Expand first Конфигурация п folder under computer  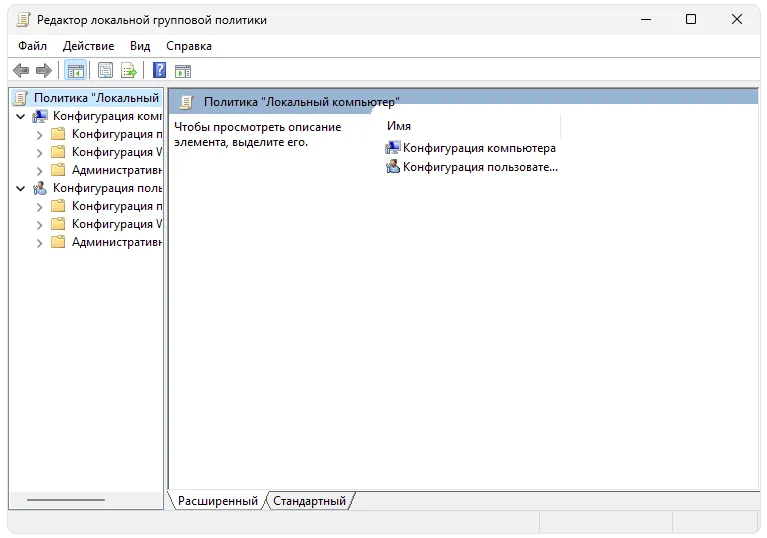click(x=40, y=135)
